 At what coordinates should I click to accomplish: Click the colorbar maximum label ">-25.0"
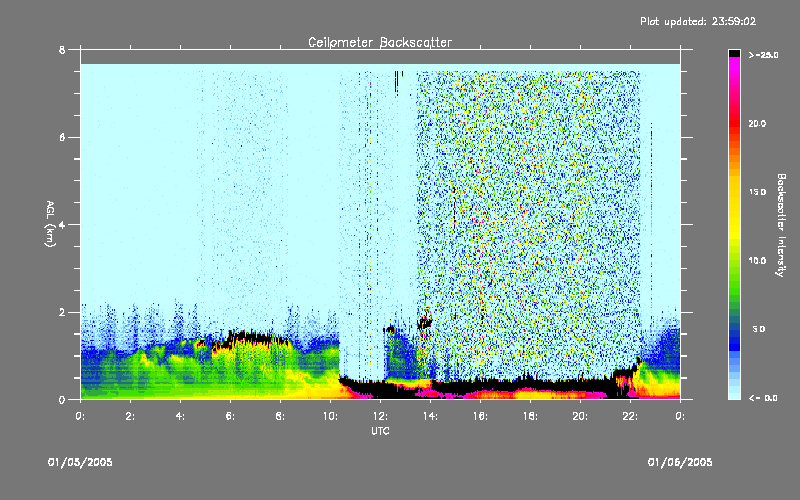[763, 55]
